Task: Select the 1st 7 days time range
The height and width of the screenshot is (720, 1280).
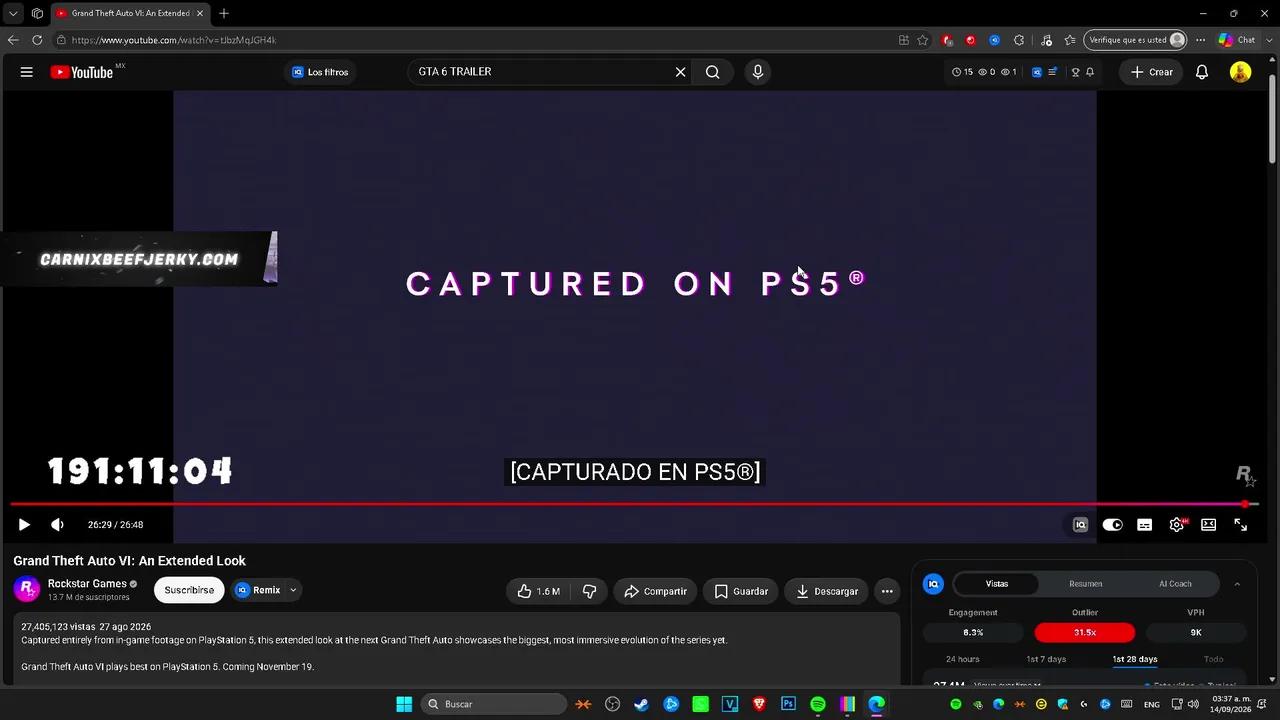Action: (1046, 659)
